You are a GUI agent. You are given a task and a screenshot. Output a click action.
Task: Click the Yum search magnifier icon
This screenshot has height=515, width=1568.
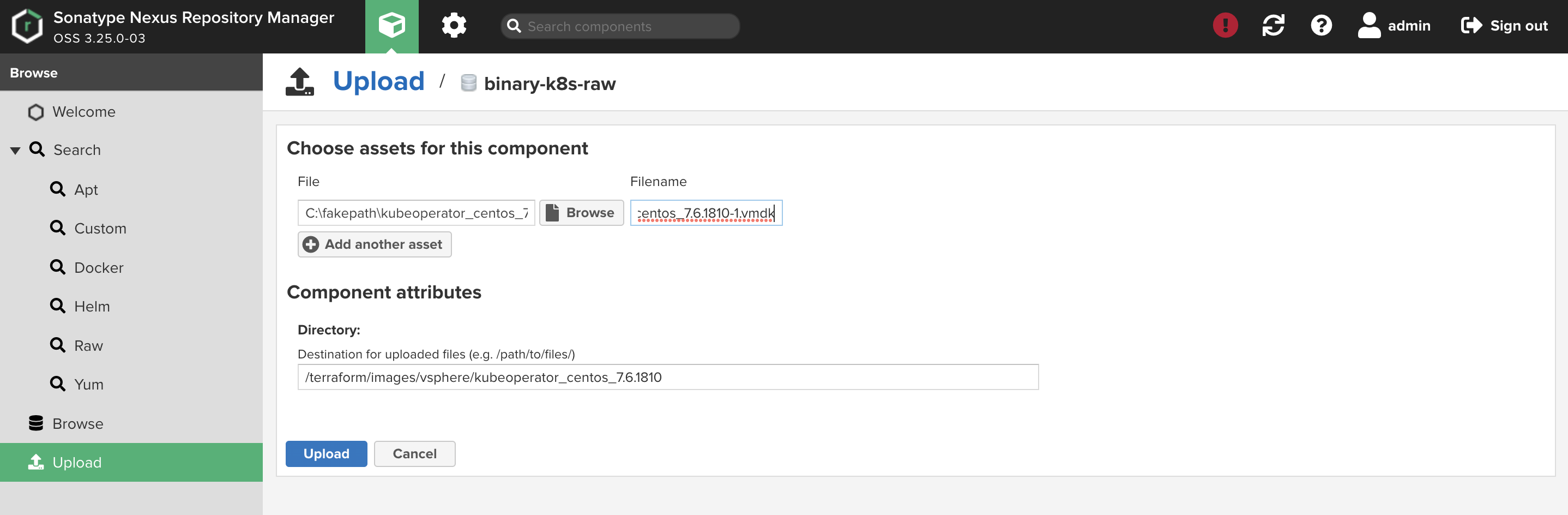coord(58,384)
